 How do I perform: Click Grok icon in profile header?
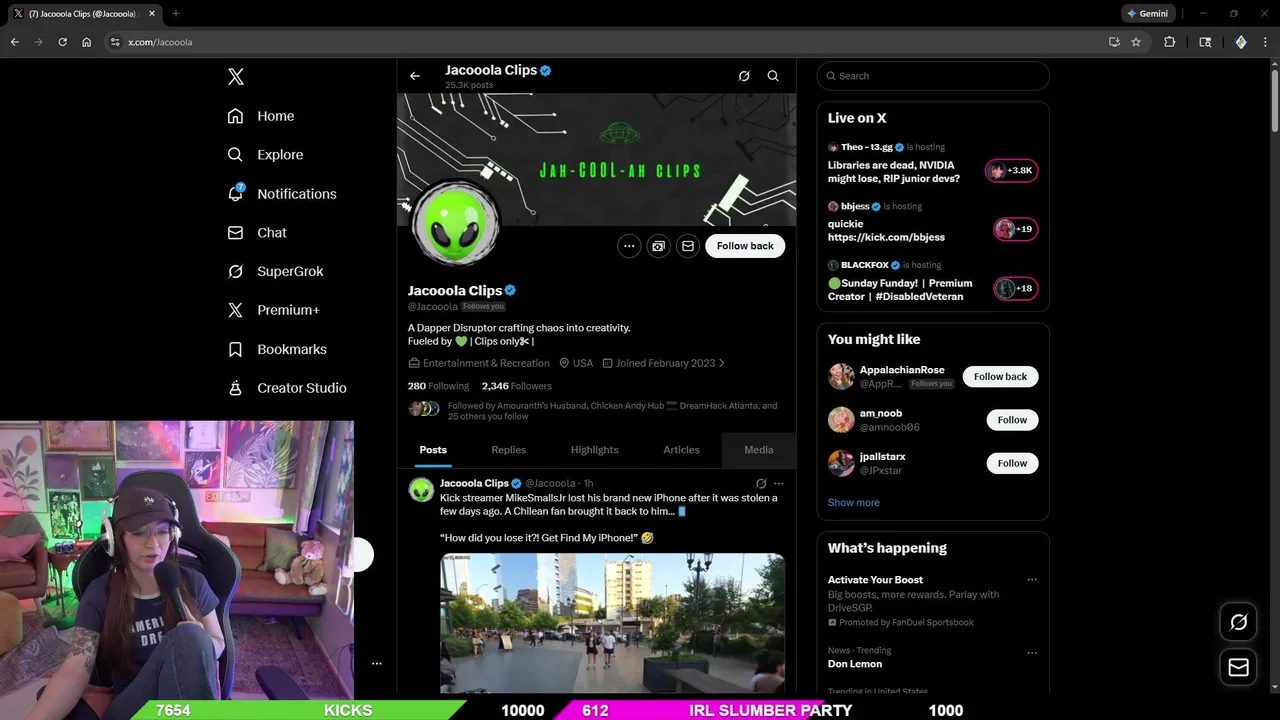point(744,76)
